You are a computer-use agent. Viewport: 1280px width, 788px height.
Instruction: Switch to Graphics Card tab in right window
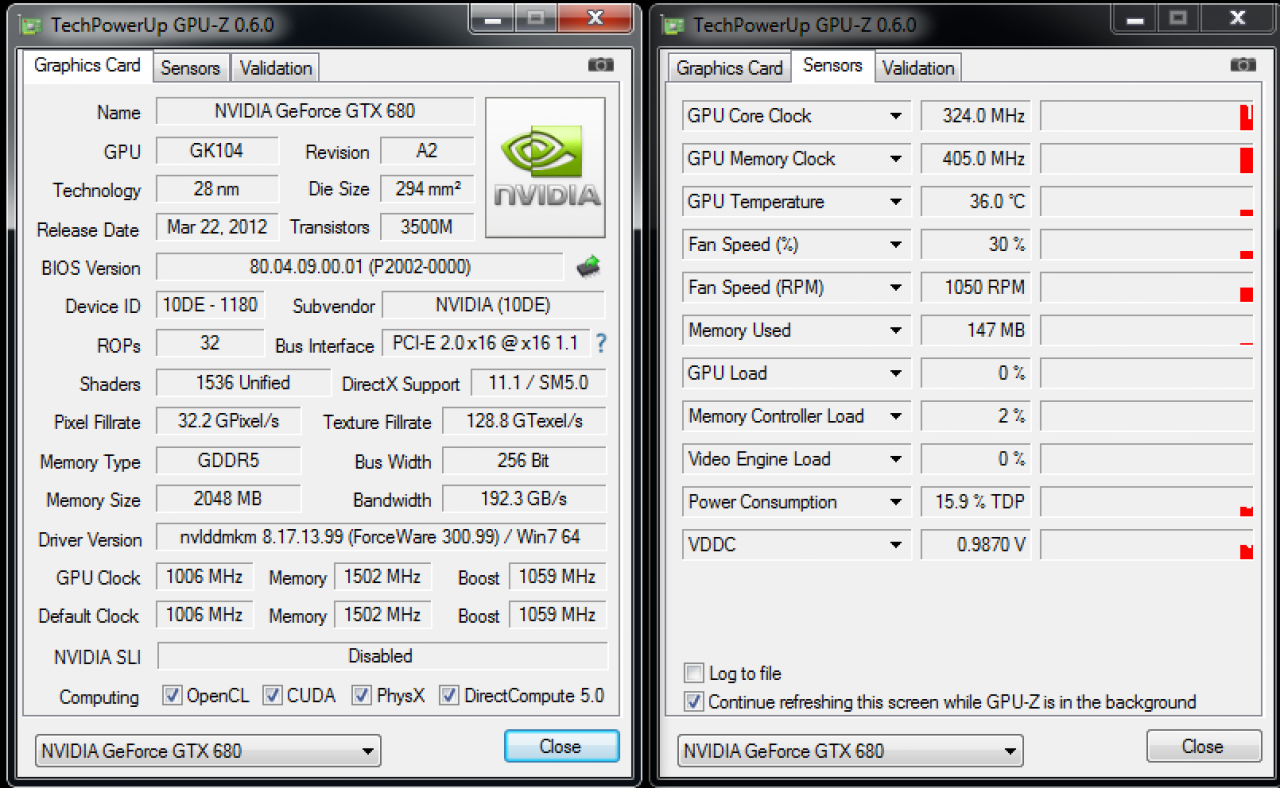729,68
